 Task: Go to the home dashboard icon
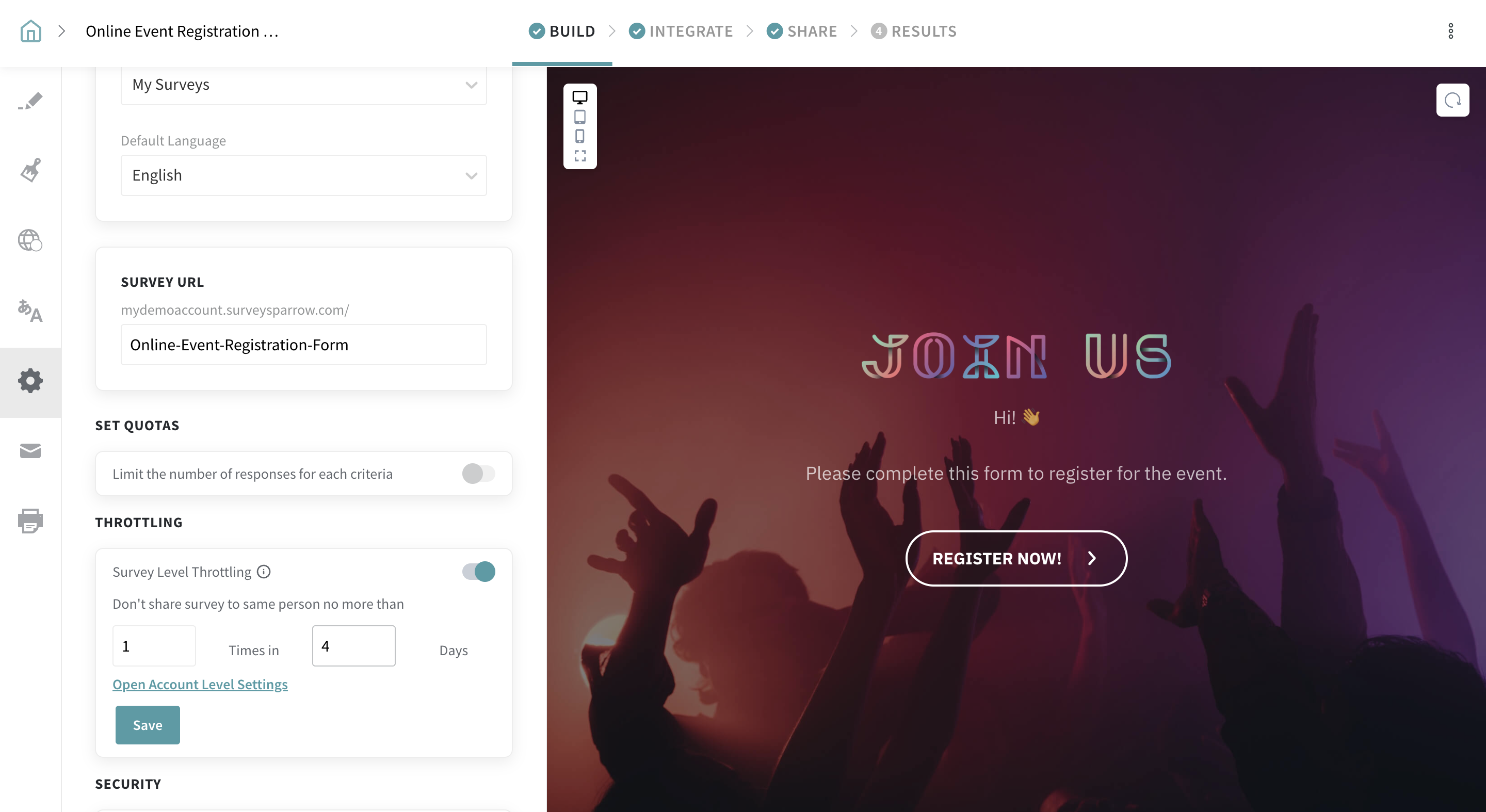tap(30, 31)
